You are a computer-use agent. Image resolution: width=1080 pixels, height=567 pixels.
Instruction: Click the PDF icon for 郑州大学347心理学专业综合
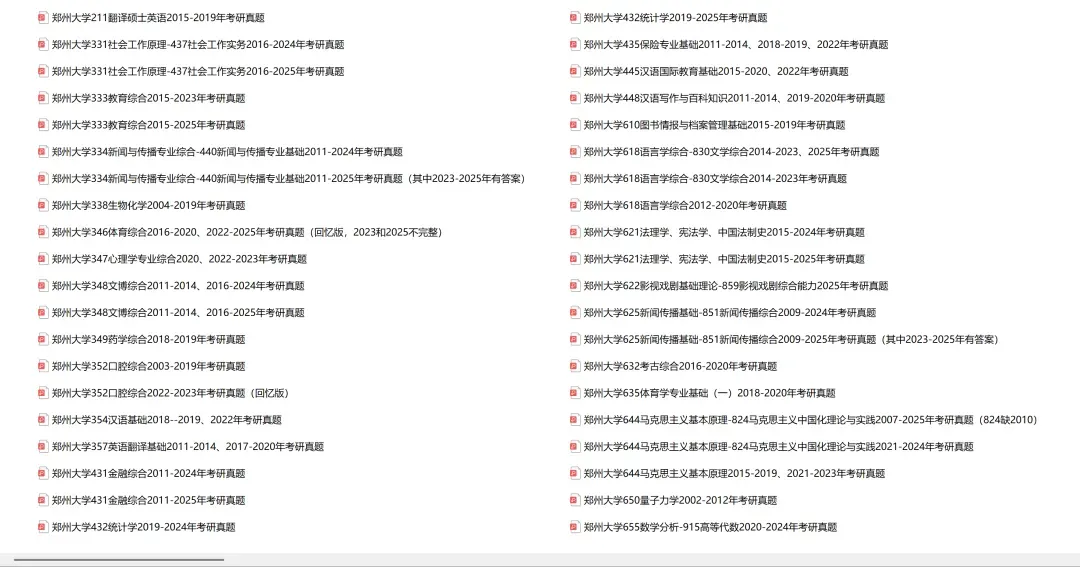(x=43, y=259)
